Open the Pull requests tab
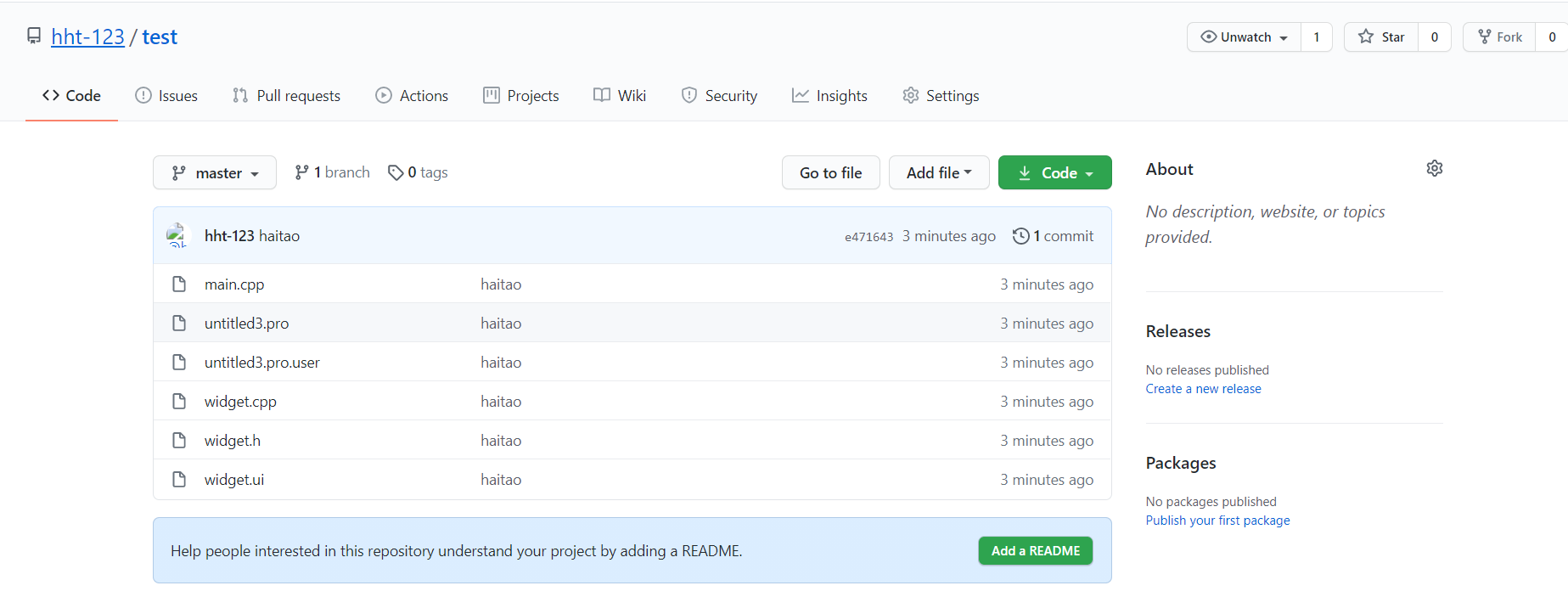This screenshot has height=608, width=1568. tap(287, 95)
